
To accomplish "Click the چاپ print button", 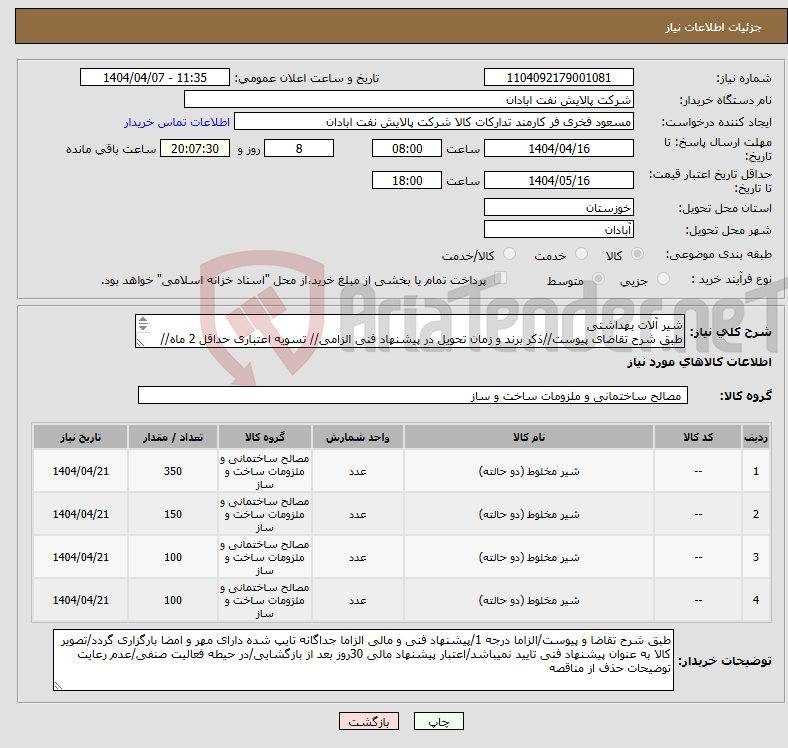I will click(x=439, y=721).
